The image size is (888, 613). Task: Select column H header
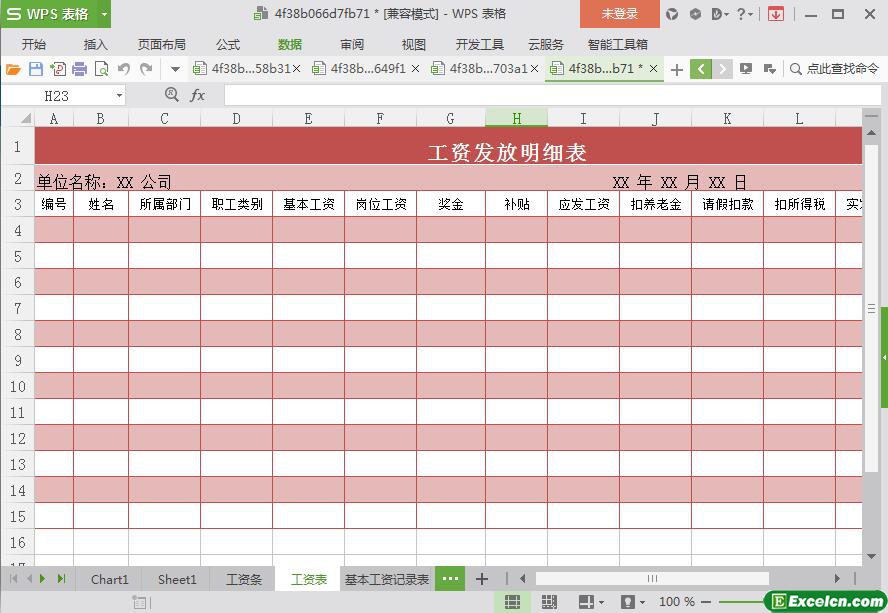pyautogui.click(x=516, y=118)
